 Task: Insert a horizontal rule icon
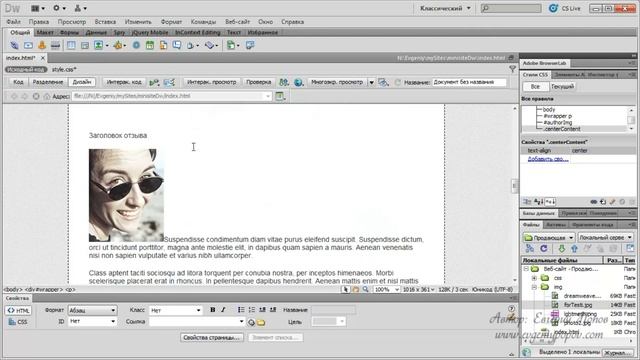pos(55,45)
